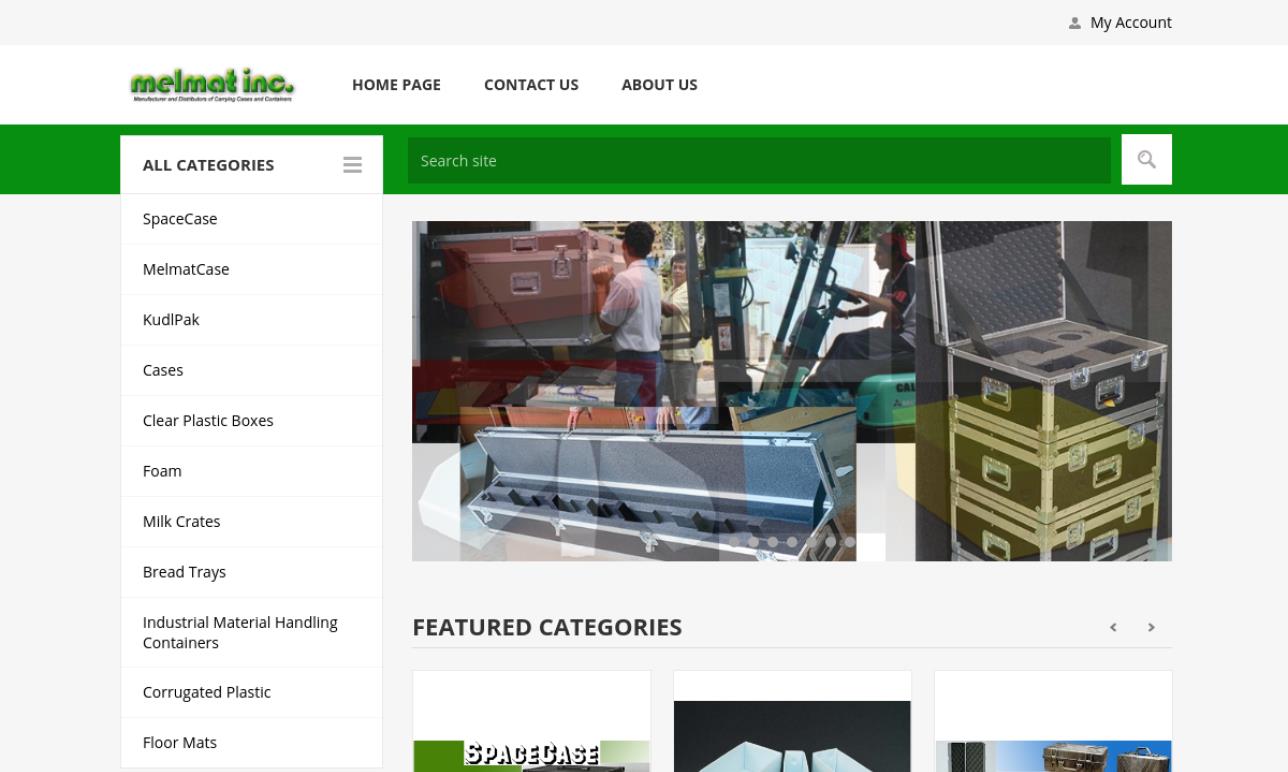Click the My Account user icon
Screen dimensions: 1288x772
(1075, 23)
